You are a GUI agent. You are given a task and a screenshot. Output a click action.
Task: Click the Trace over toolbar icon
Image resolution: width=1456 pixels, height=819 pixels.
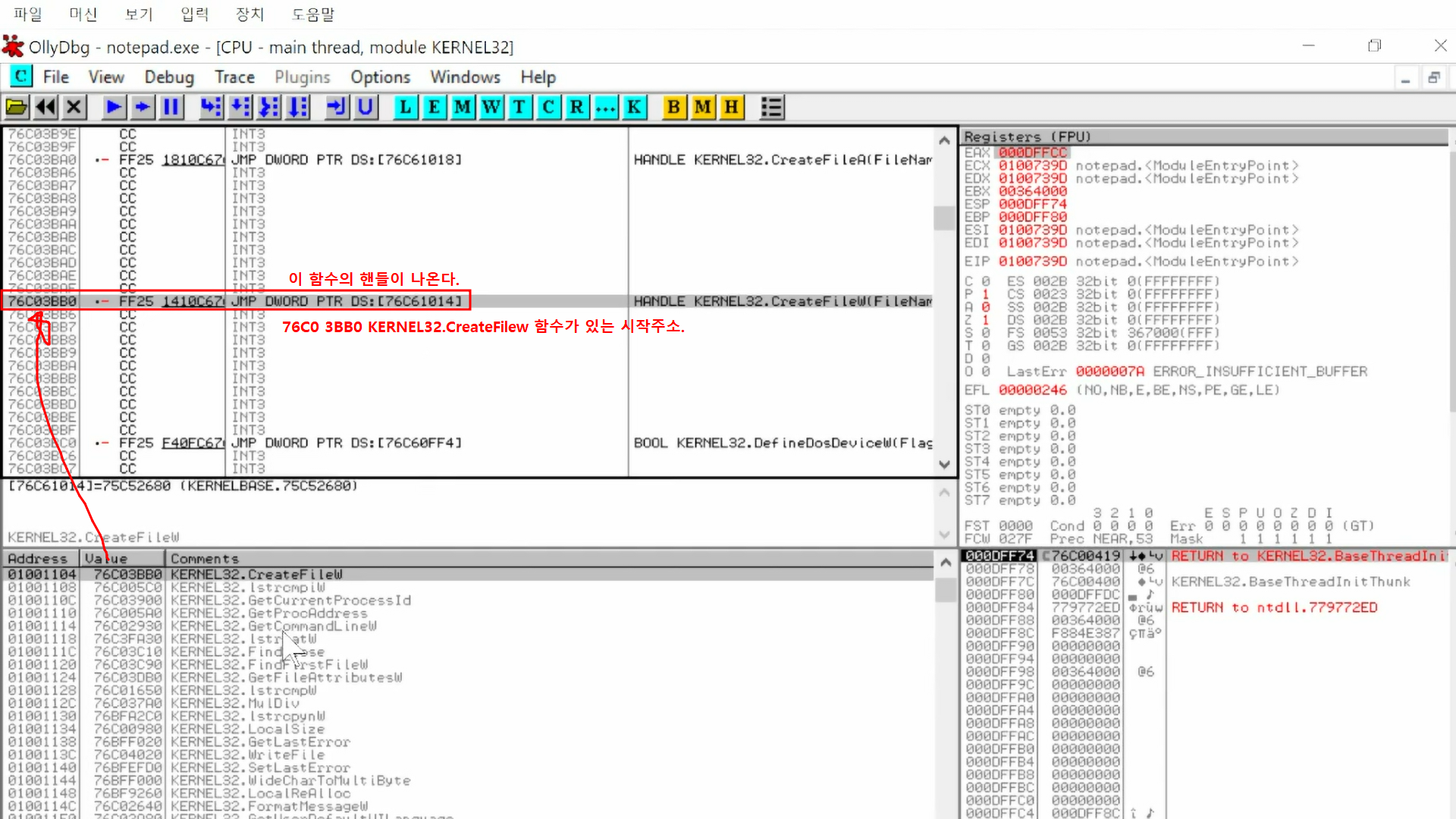pos(298,107)
